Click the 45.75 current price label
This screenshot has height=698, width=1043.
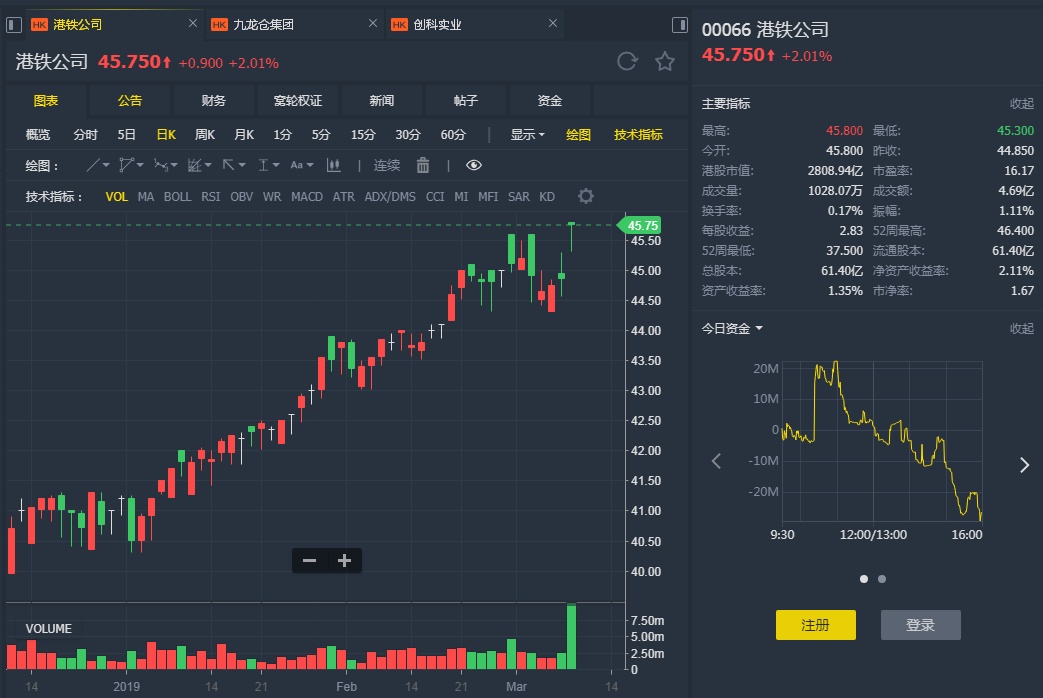[639, 226]
